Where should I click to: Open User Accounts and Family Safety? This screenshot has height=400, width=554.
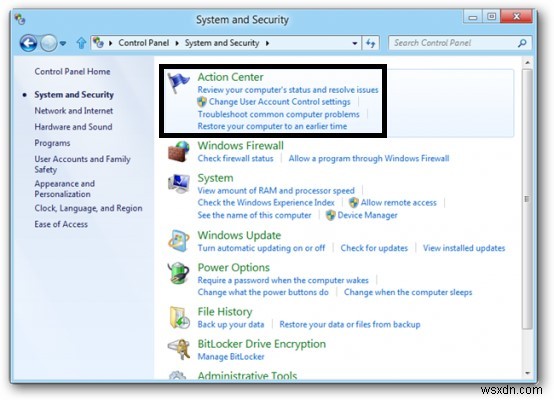(x=82, y=164)
